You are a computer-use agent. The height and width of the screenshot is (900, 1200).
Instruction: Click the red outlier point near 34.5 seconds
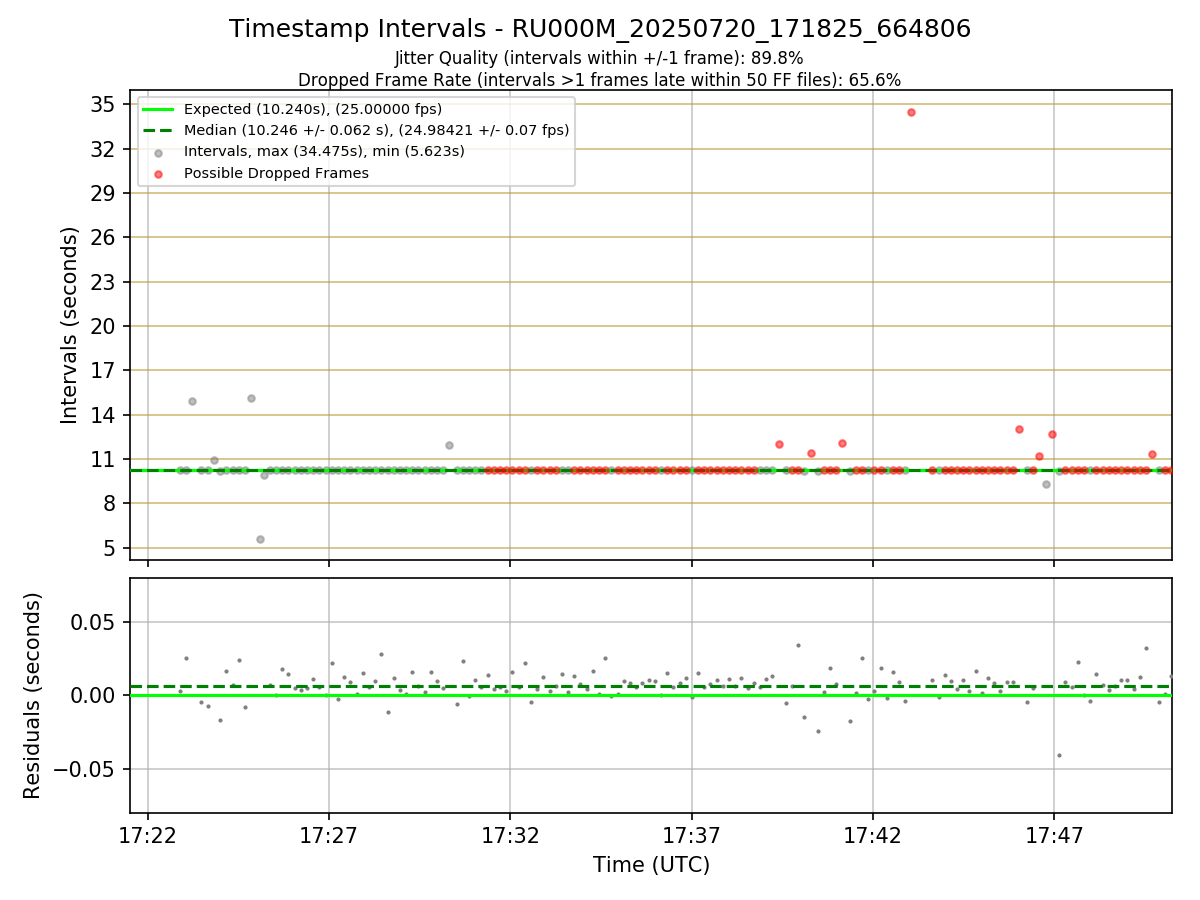point(911,112)
